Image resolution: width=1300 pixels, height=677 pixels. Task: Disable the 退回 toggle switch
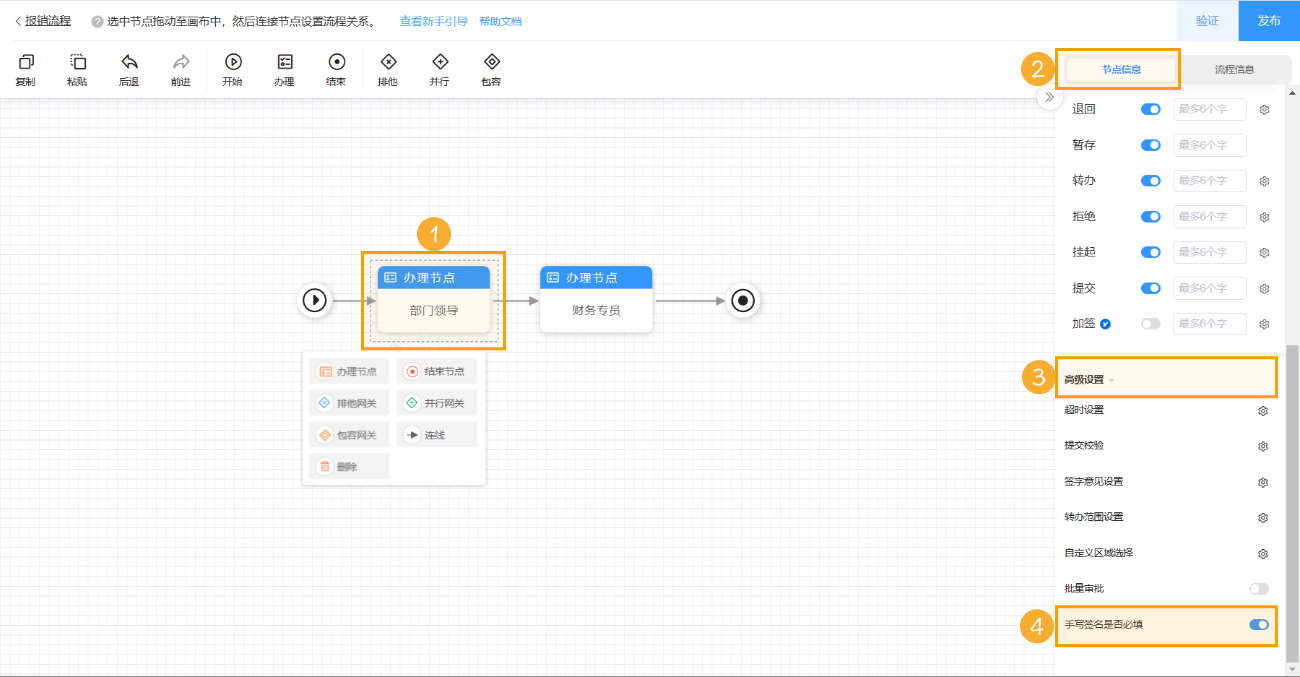coord(1151,109)
